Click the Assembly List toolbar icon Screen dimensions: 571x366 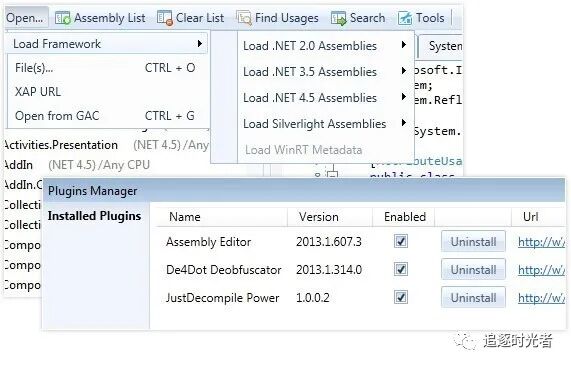(x=63, y=18)
